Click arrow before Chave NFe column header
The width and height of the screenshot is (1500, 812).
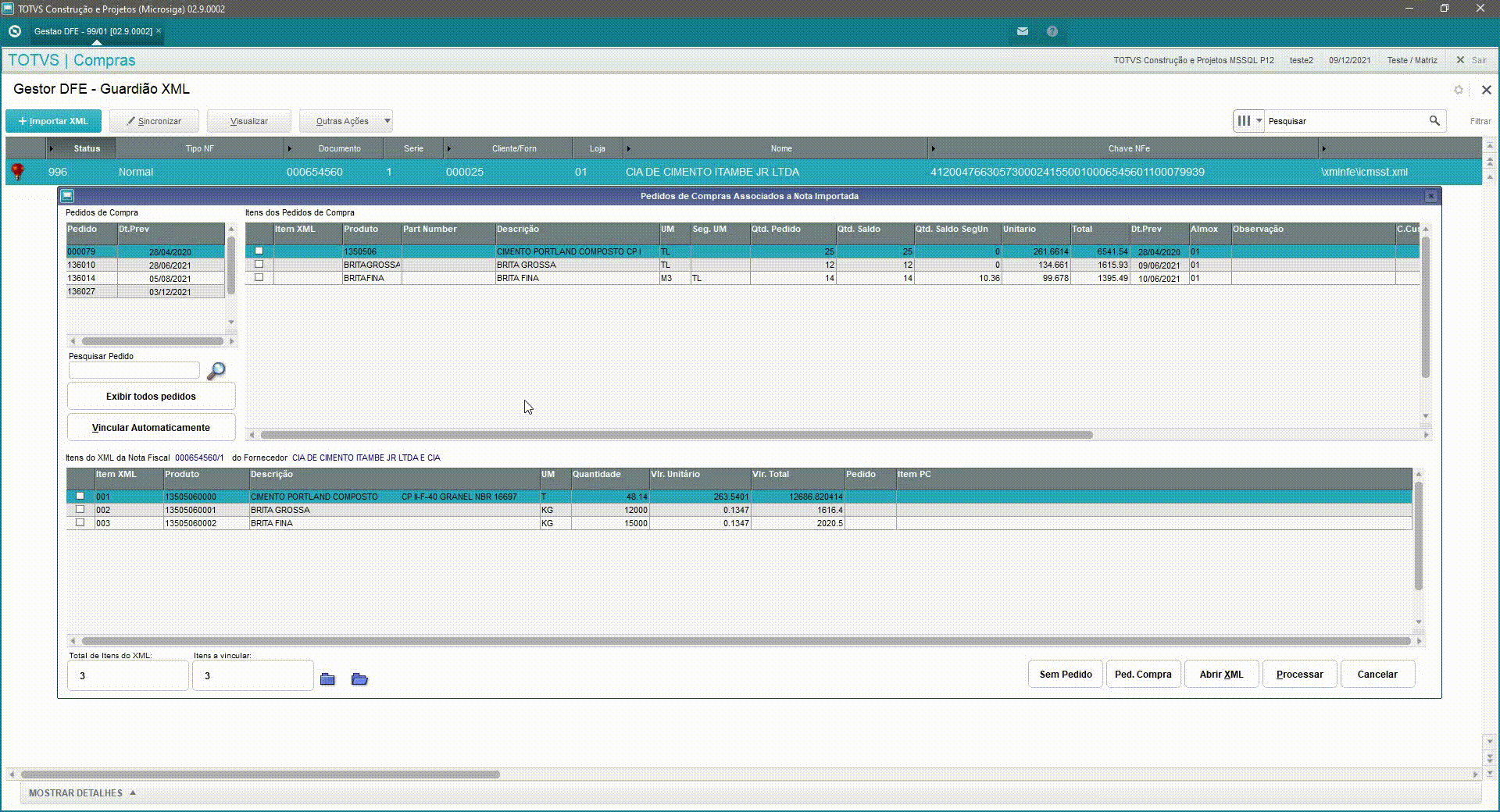[933, 148]
